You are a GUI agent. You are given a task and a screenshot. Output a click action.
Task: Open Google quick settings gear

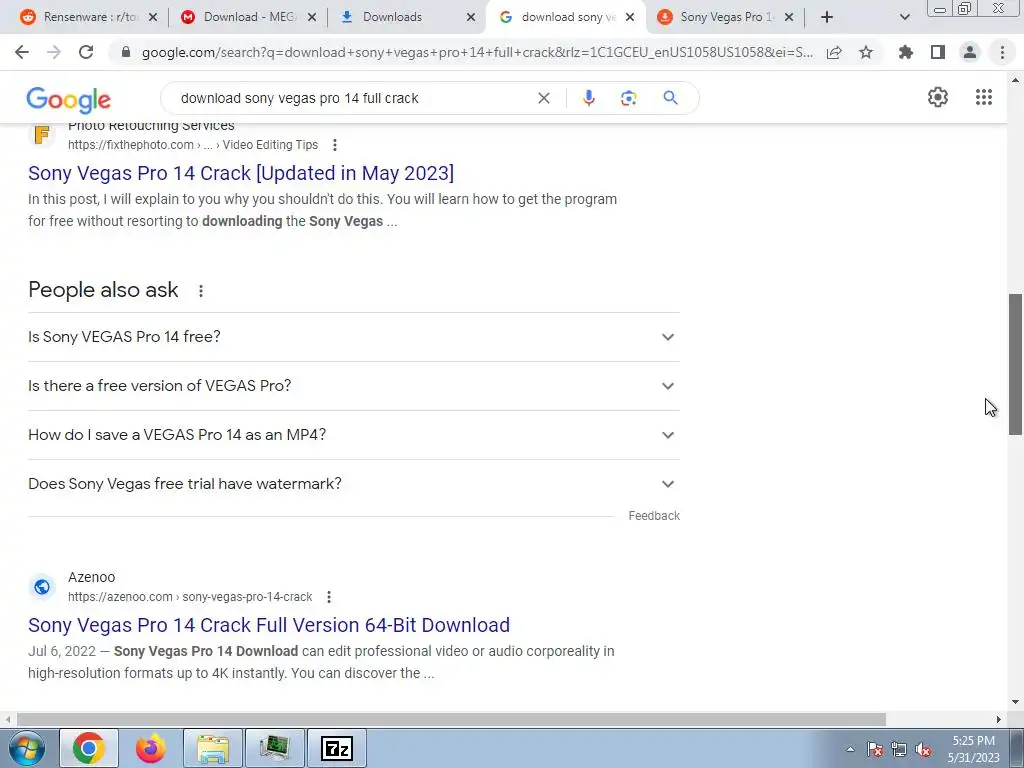click(x=938, y=97)
